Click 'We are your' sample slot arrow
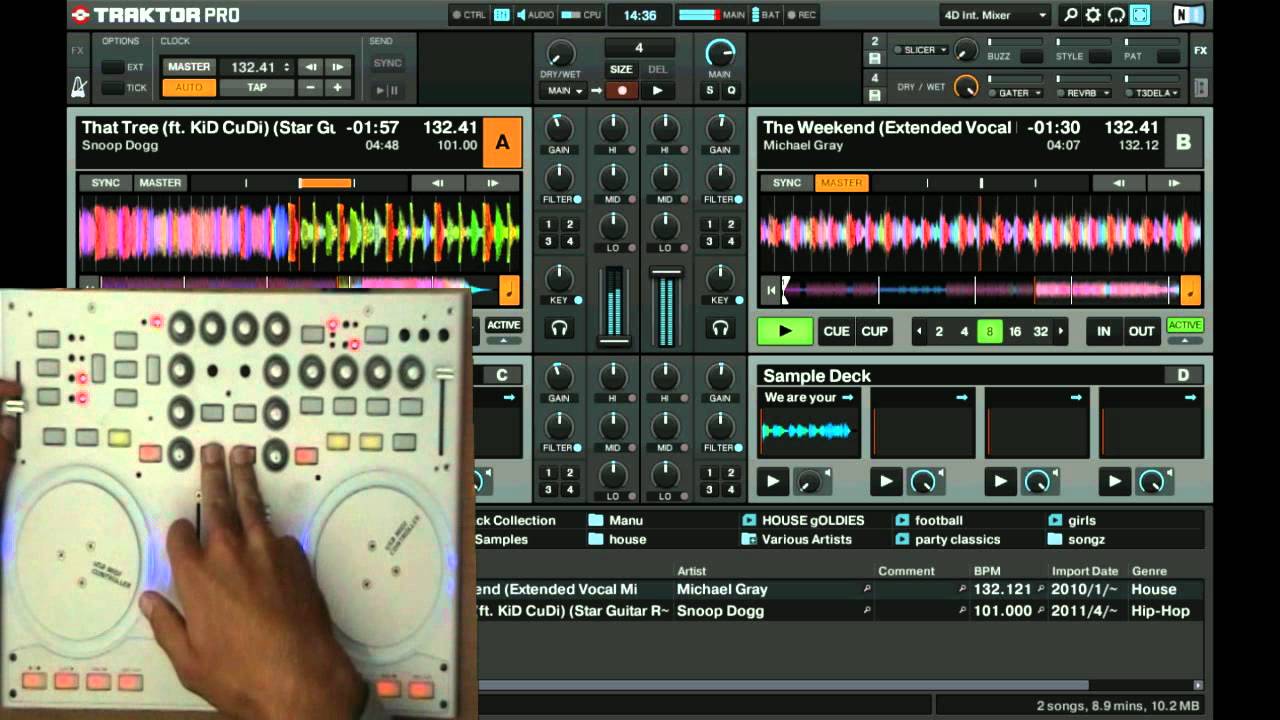This screenshot has width=1280, height=720. [x=847, y=397]
